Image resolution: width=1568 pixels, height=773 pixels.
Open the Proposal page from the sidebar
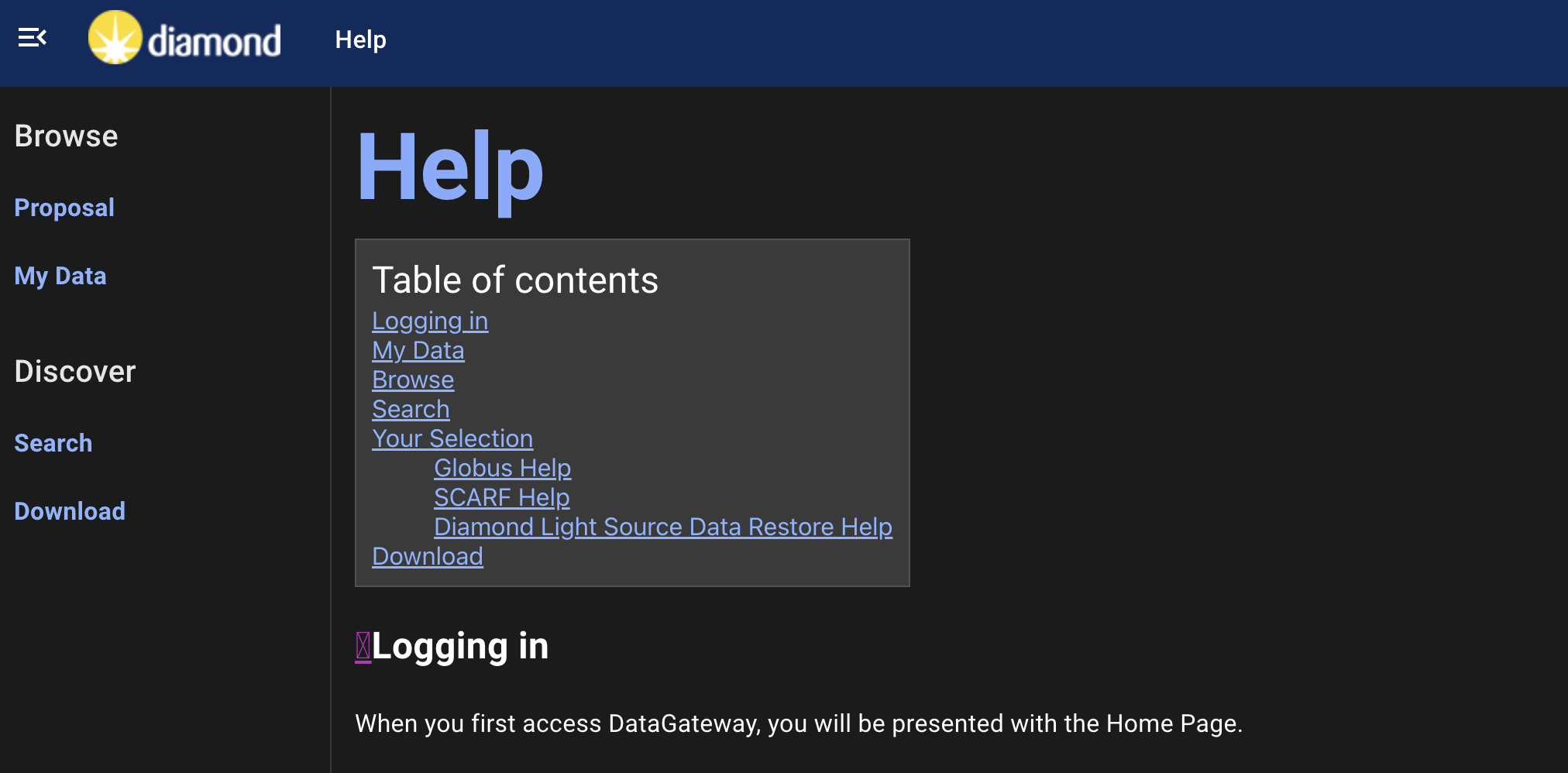tap(64, 207)
